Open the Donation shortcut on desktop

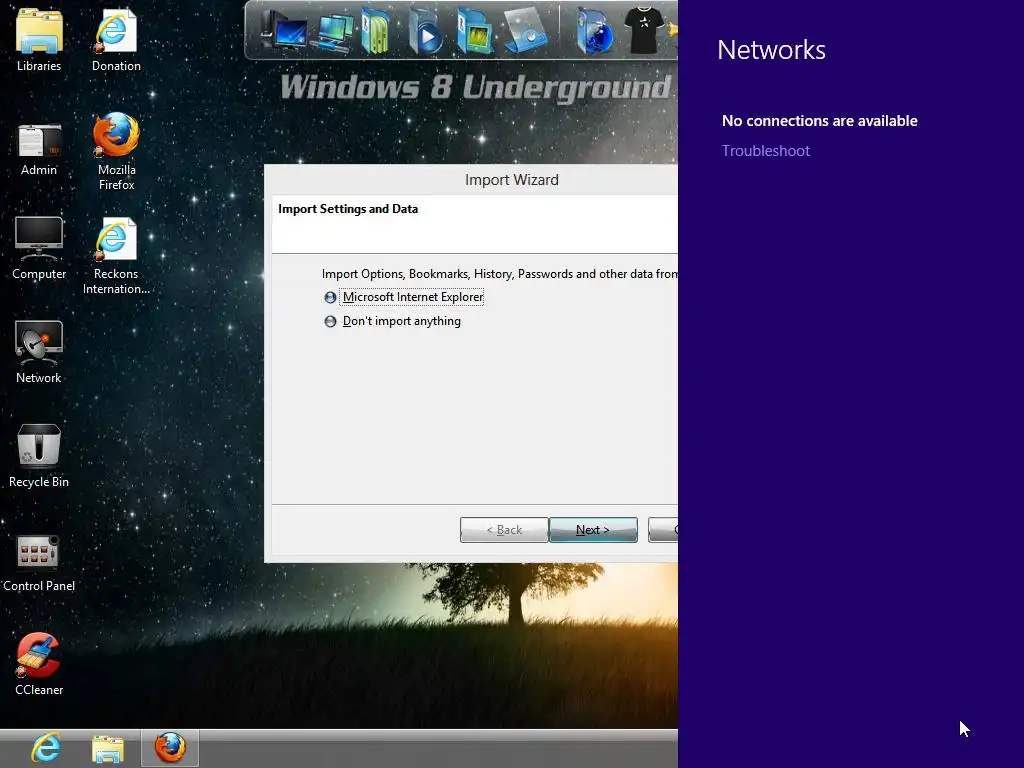point(116,39)
